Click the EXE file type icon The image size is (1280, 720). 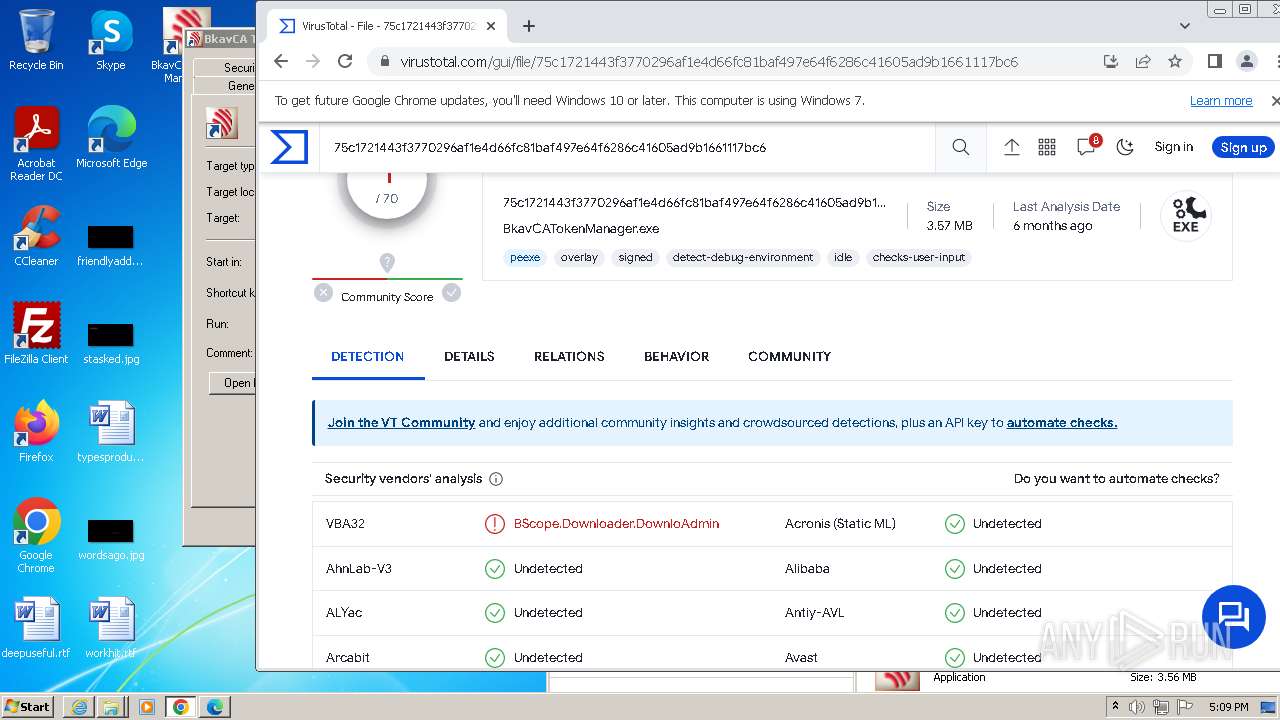(1186, 215)
